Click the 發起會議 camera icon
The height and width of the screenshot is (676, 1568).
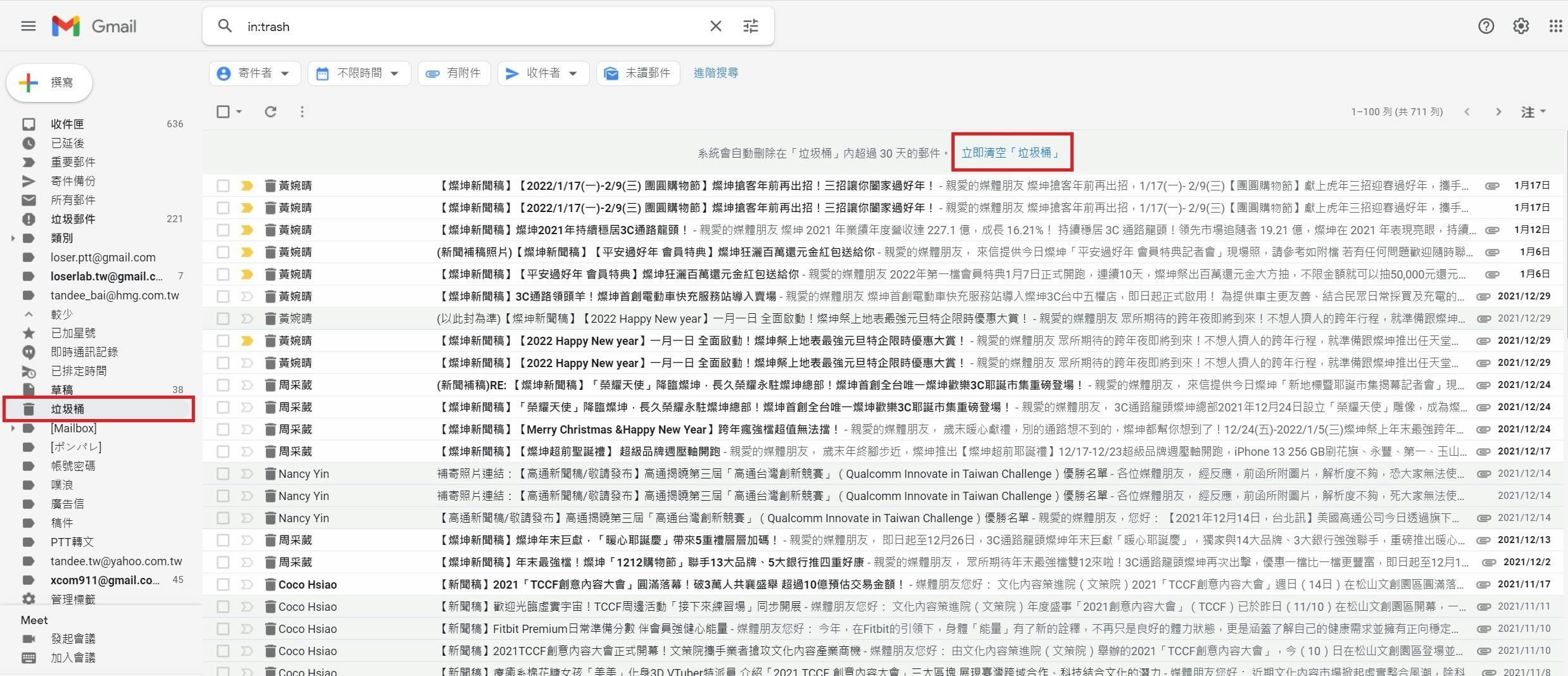28,639
